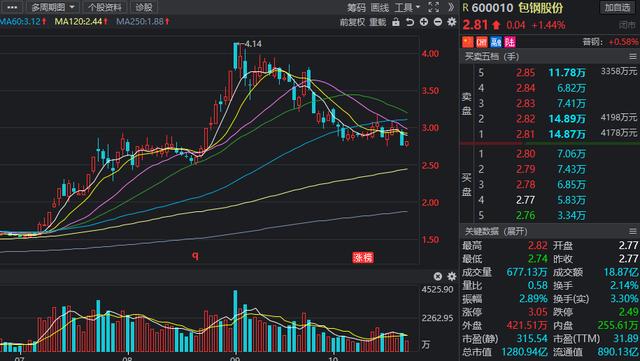The width and height of the screenshot is (640, 361).
Task: Select the 涨停 3.05 limit-up value
Action: click(x=538, y=312)
